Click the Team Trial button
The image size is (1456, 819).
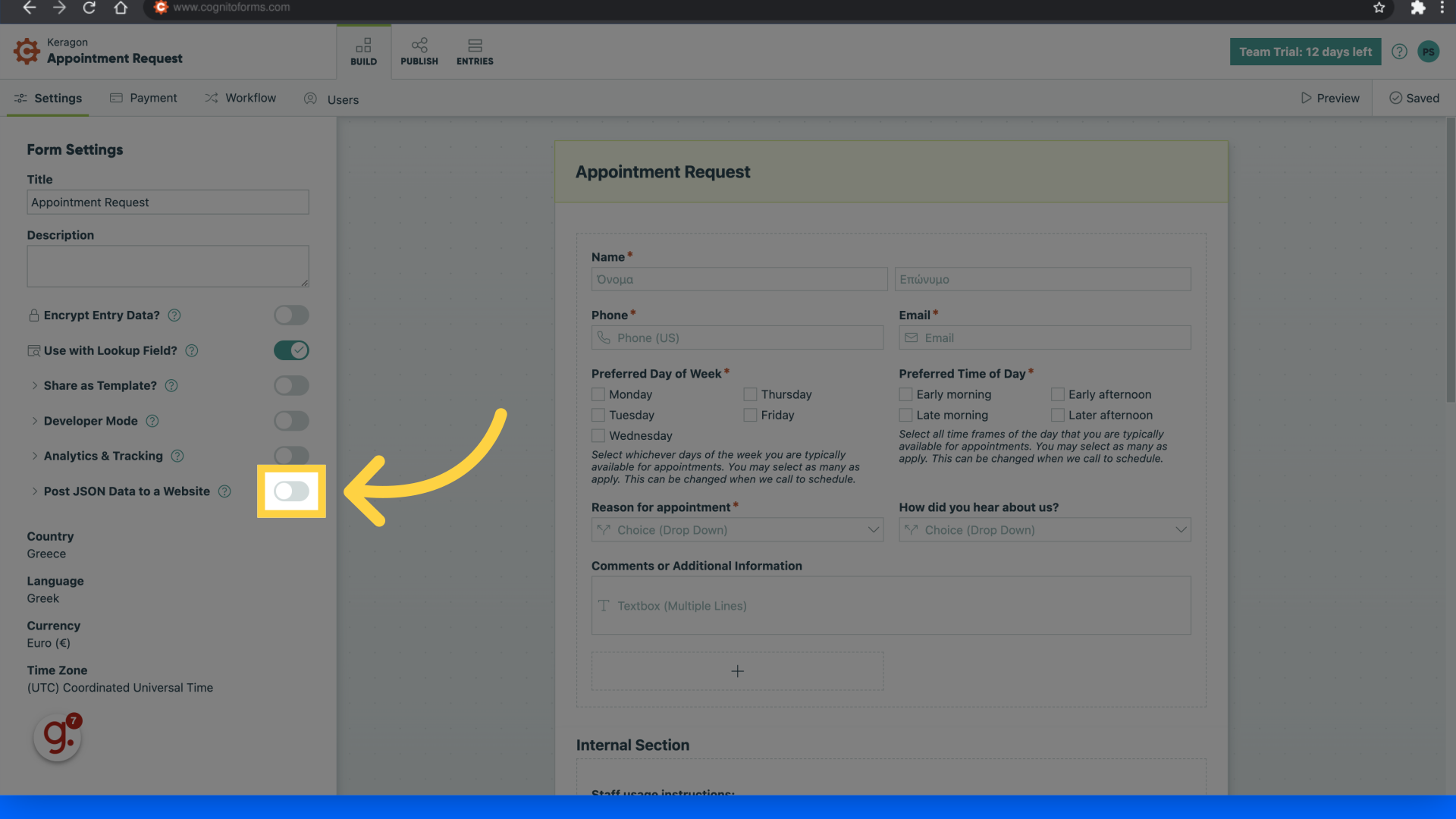pyautogui.click(x=1304, y=51)
